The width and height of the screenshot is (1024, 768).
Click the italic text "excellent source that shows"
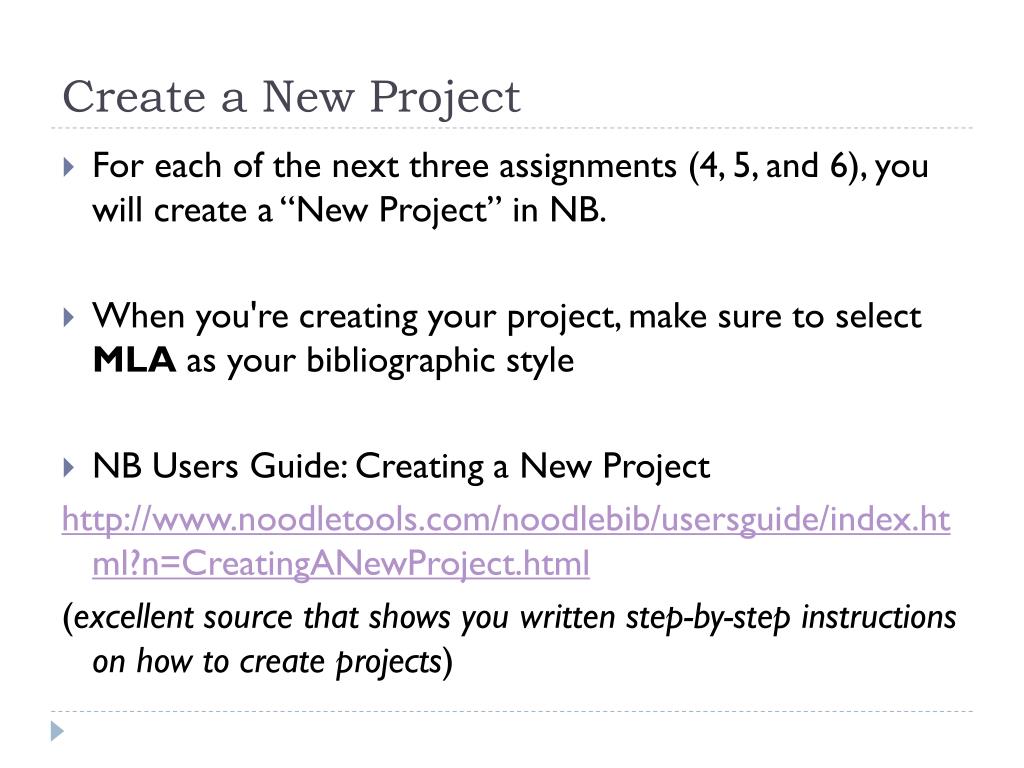pyautogui.click(x=257, y=618)
